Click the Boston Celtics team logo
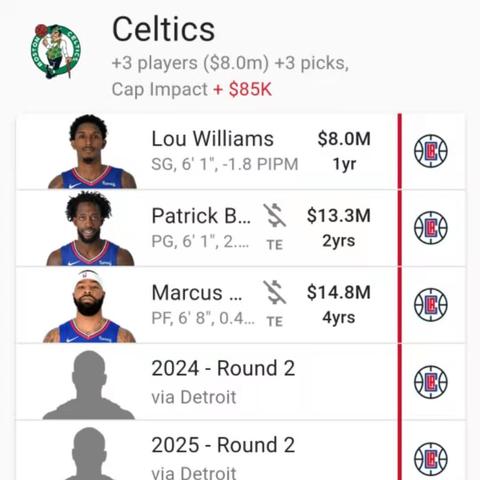The height and width of the screenshot is (480, 480). [x=56, y=51]
